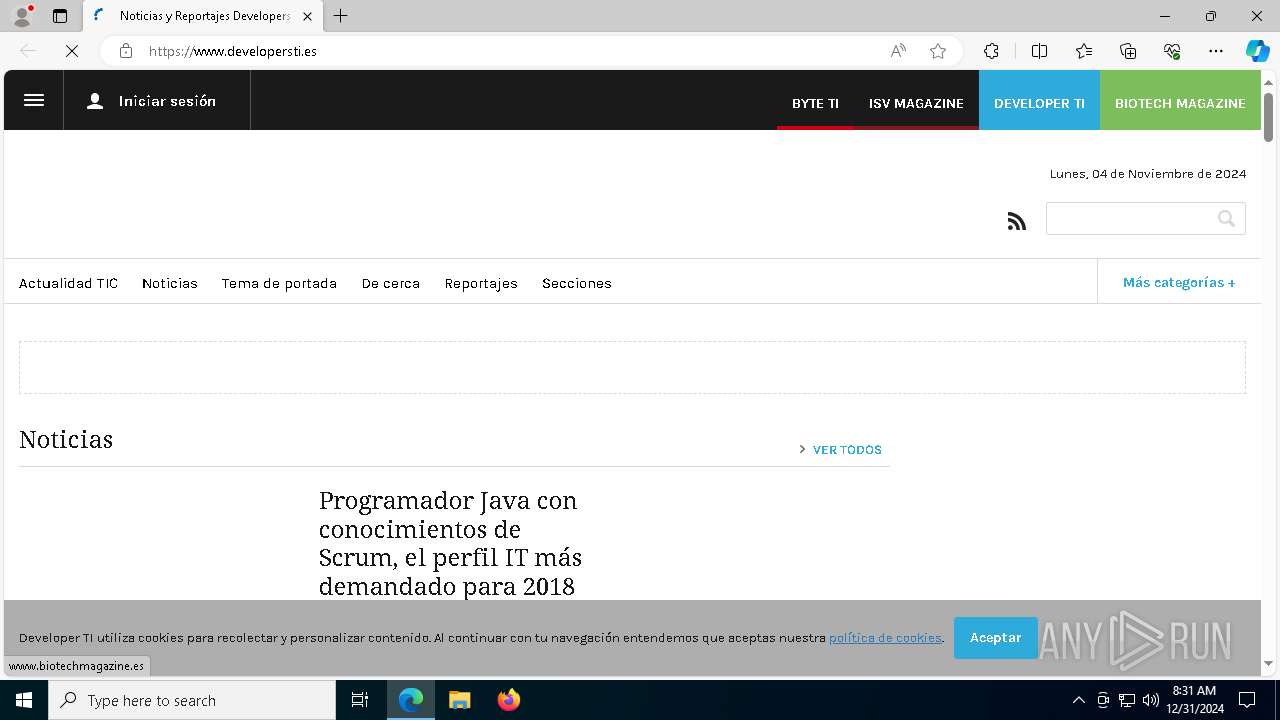Accept cookies with Aceptar button
The image size is (1280, 720).
995,638
